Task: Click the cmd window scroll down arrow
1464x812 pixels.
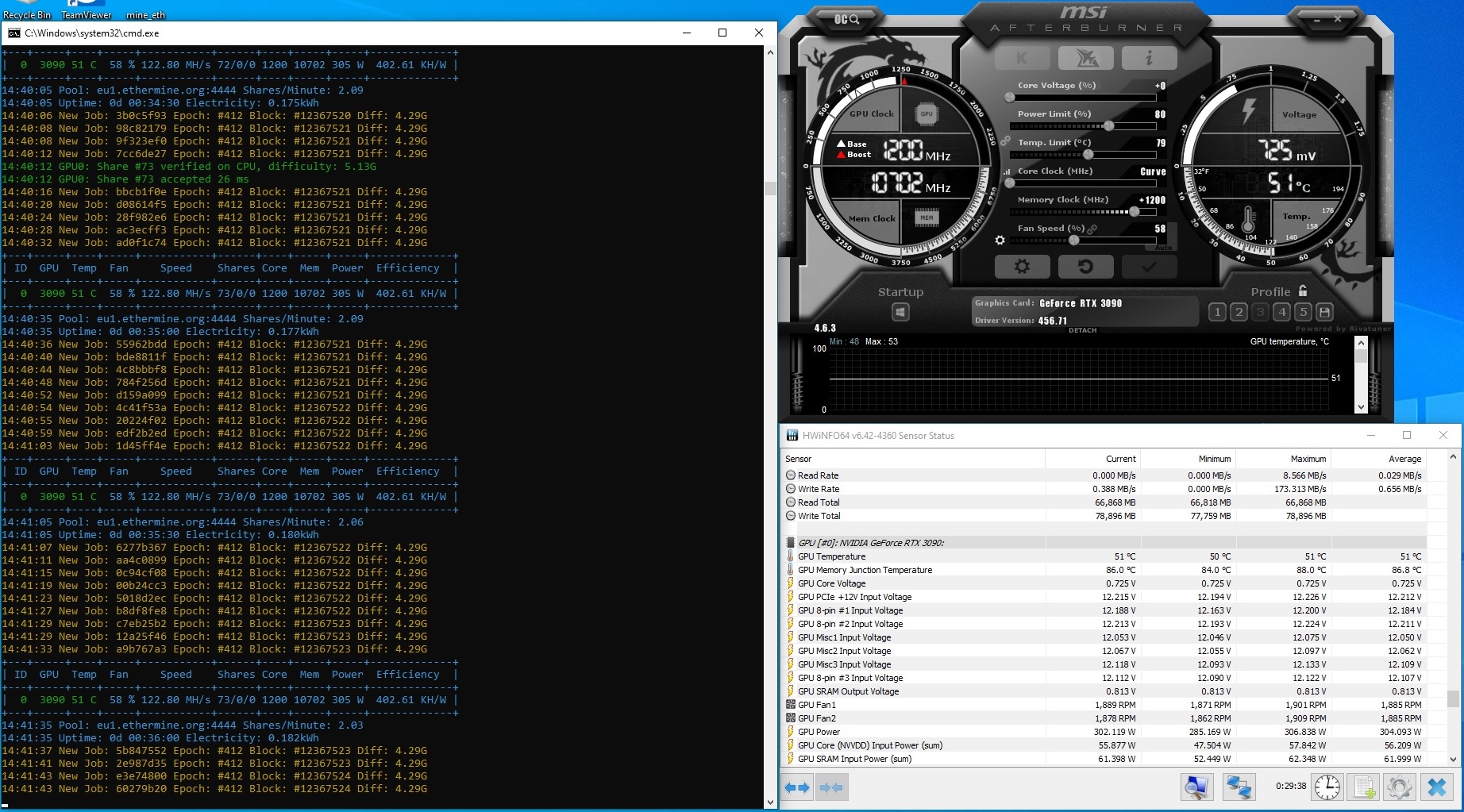Action: (769, 802)
